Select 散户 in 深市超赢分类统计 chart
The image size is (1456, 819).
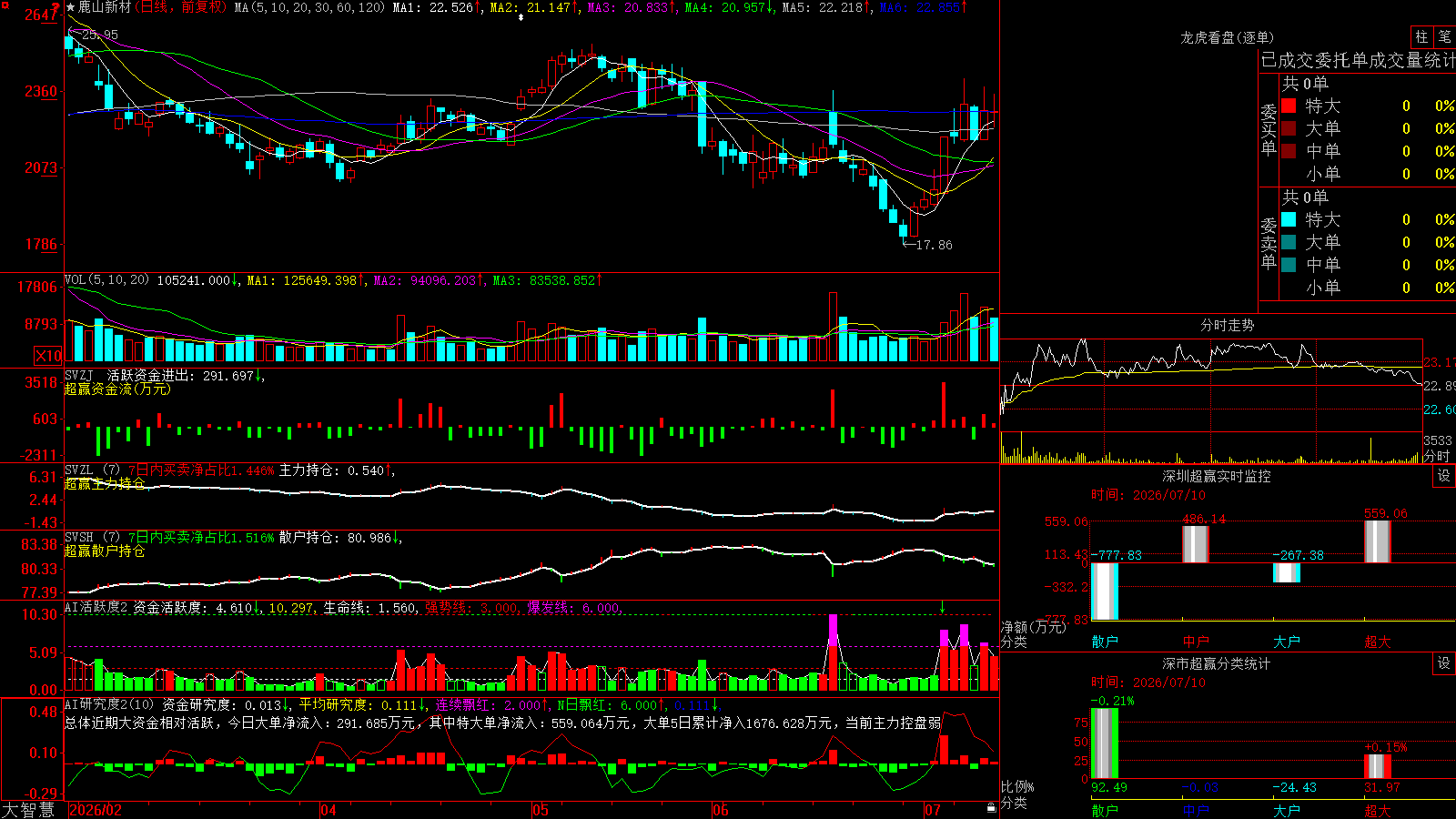[1105, 810]
